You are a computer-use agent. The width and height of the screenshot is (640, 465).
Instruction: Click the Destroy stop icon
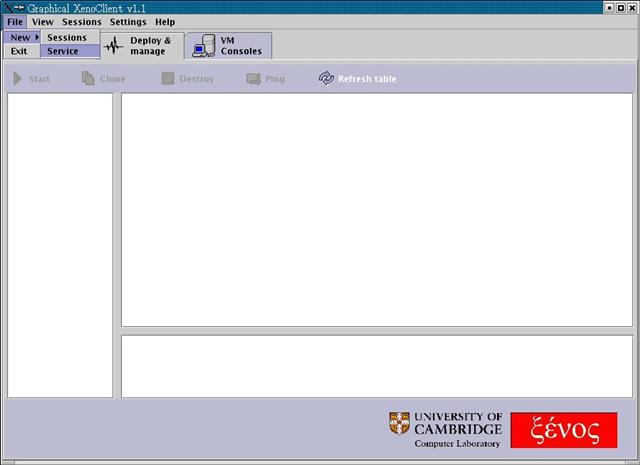[x=168, y=78]
